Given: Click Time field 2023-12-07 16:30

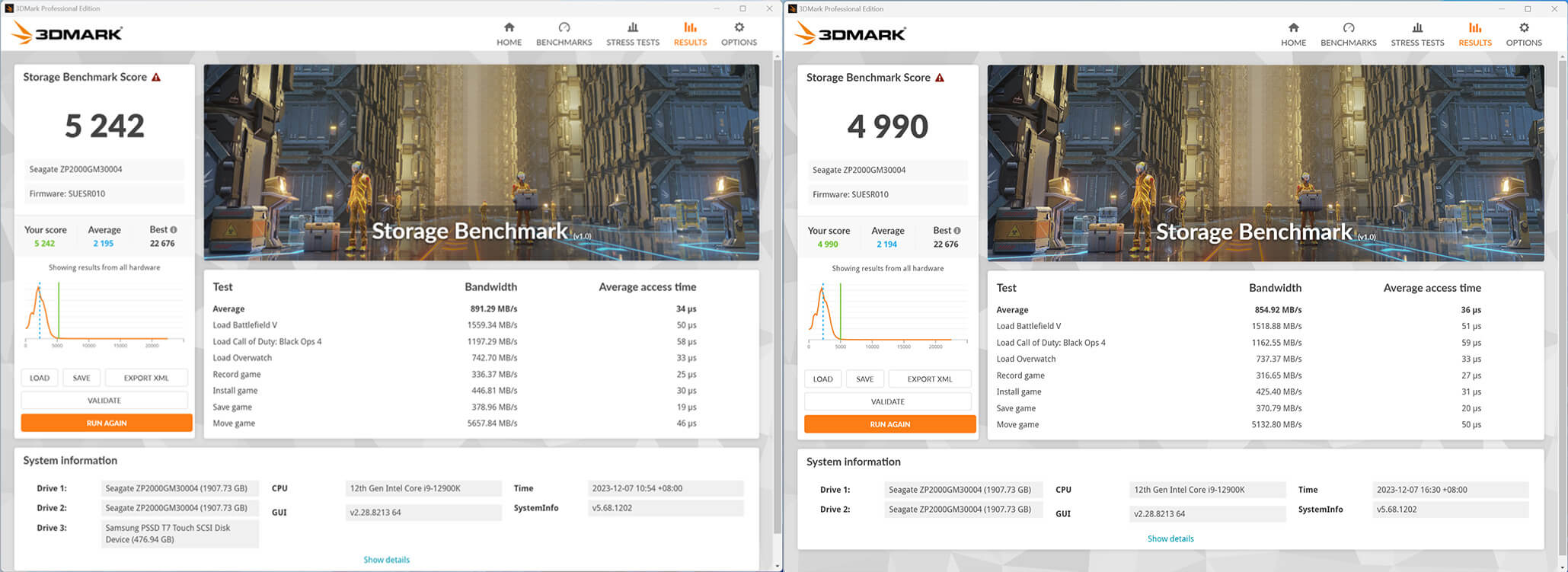Looking at the screenshot, I should point(1450,490).
